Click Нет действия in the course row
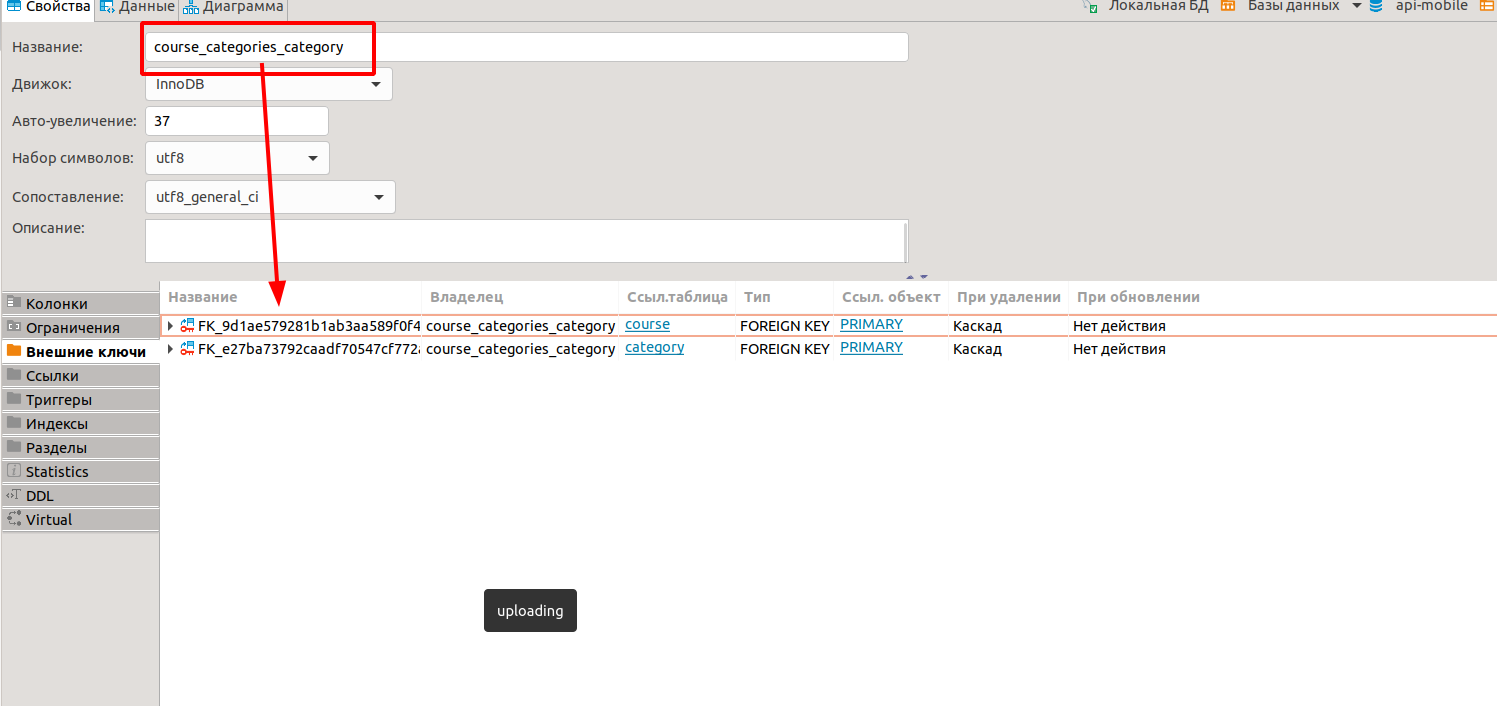The height and width of the screenshot is (706, 1497). 1119,326
